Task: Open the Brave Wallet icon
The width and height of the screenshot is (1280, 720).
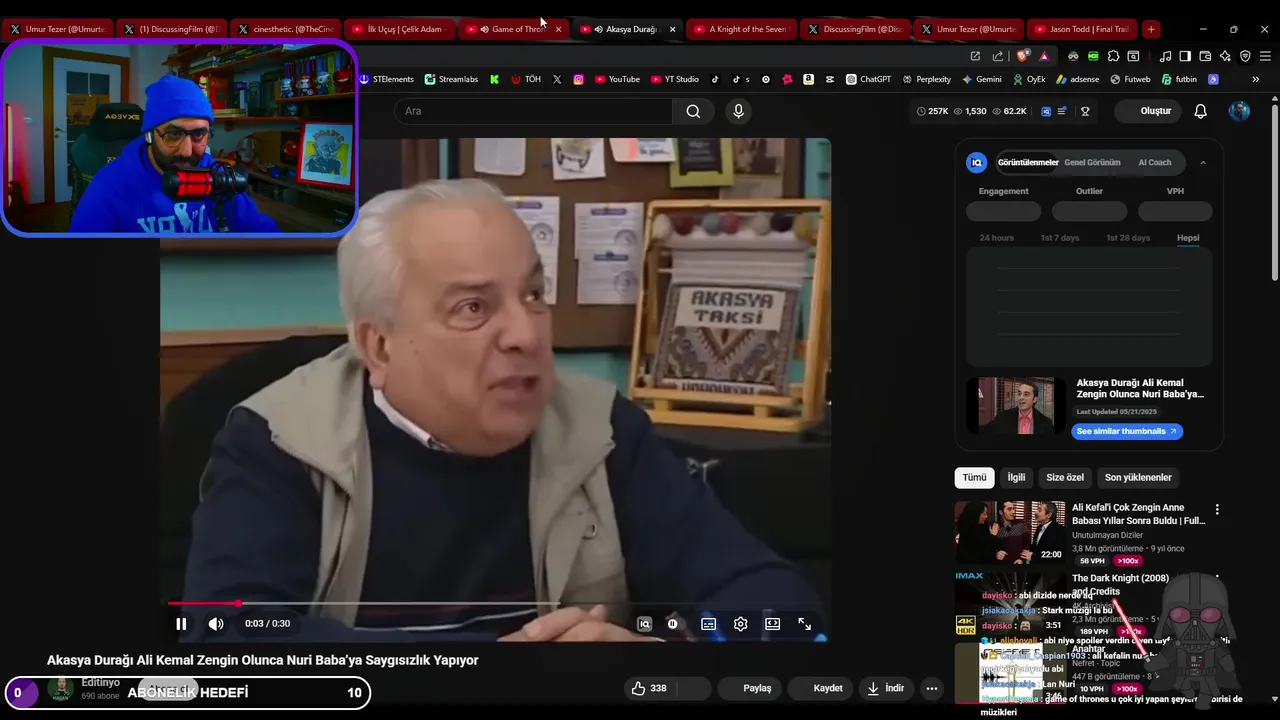Action: (1205, 56)
